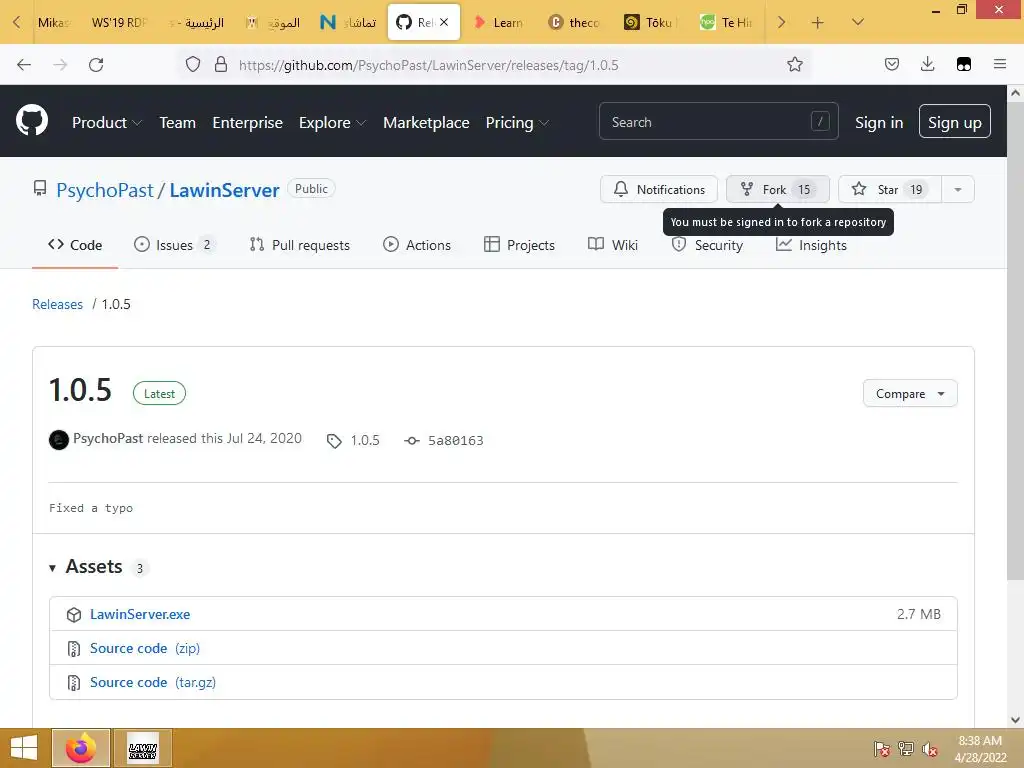The image size is (1024, 768).
Task: Star the LawinServer repository
Action: [889, 189]
